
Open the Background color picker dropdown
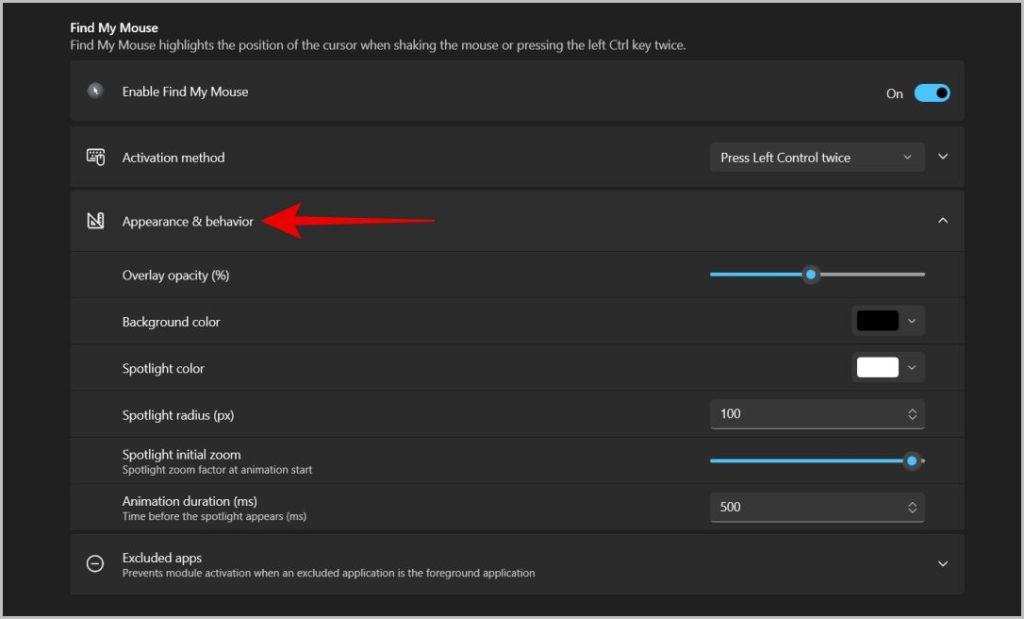912,321
